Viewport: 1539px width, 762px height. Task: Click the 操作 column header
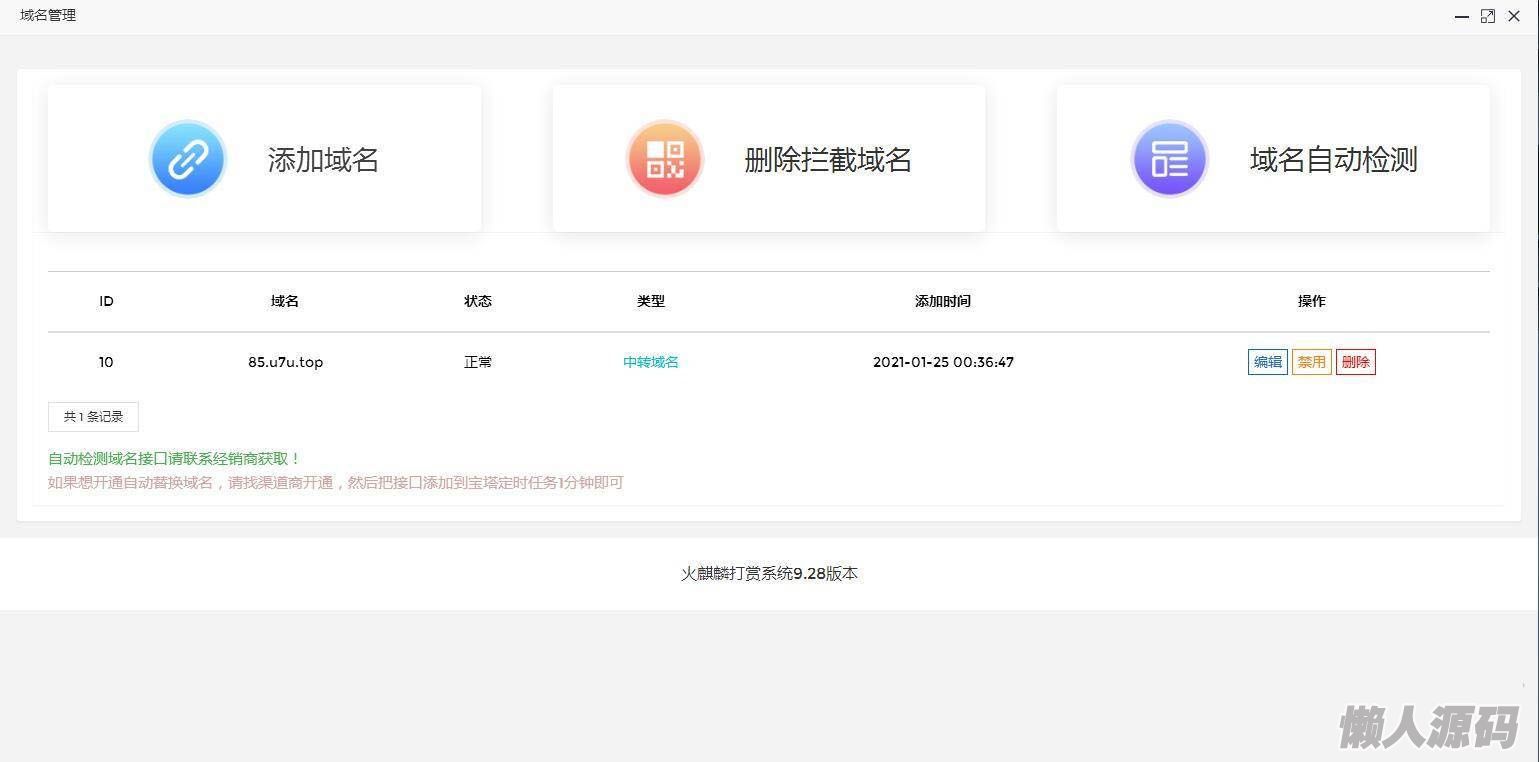click(1311, 301)
